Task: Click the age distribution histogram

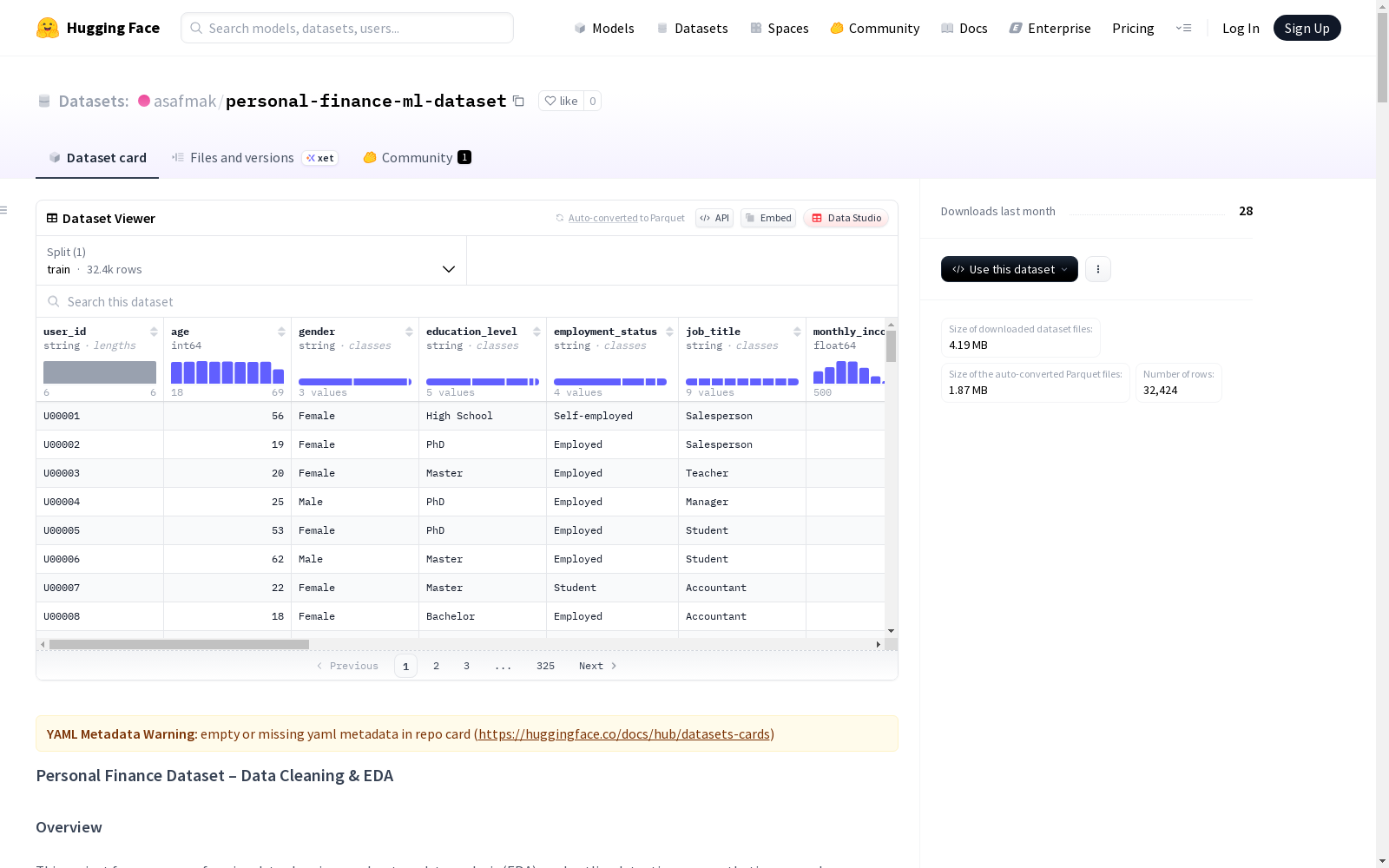Action: tap(227, 372)
